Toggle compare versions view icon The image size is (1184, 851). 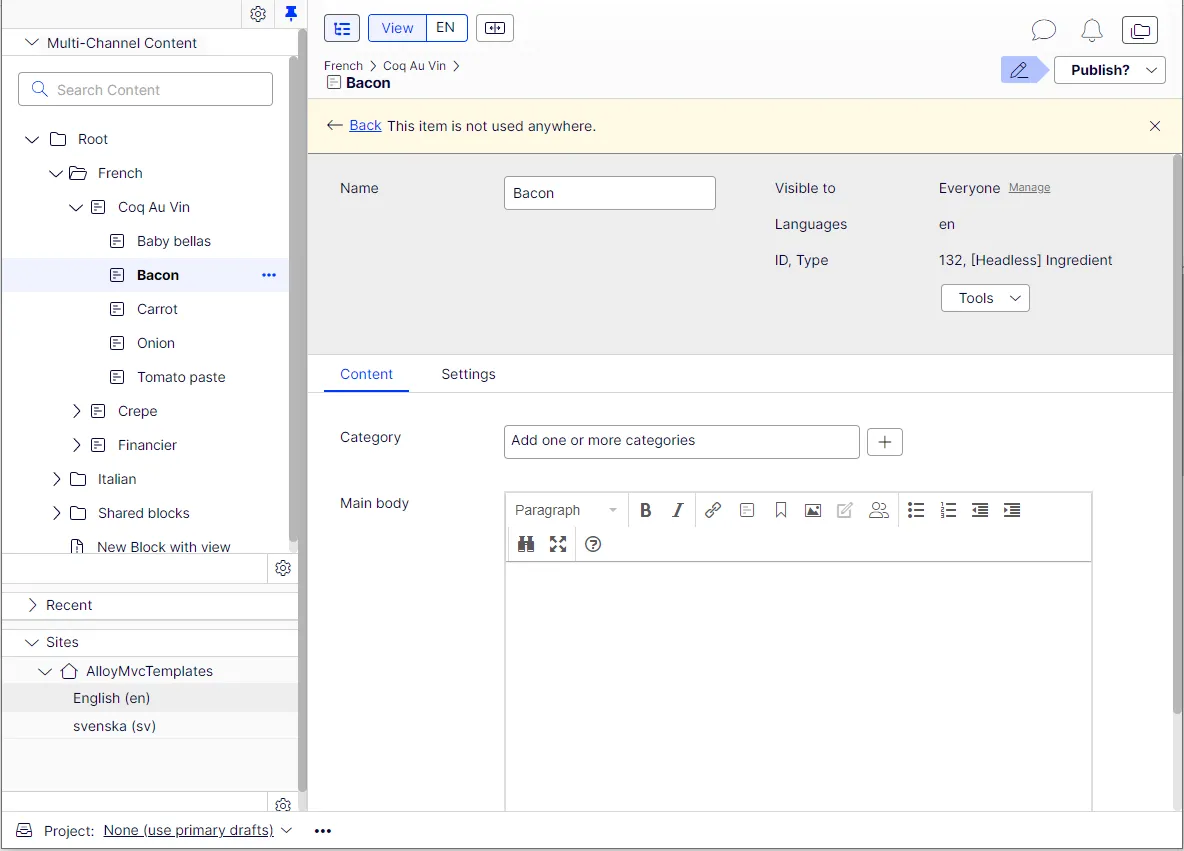(495, 28)
